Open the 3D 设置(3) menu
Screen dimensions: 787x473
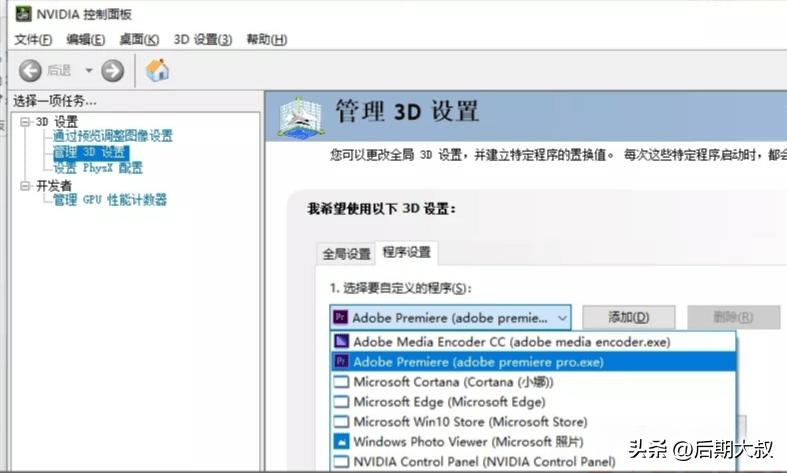203,39
